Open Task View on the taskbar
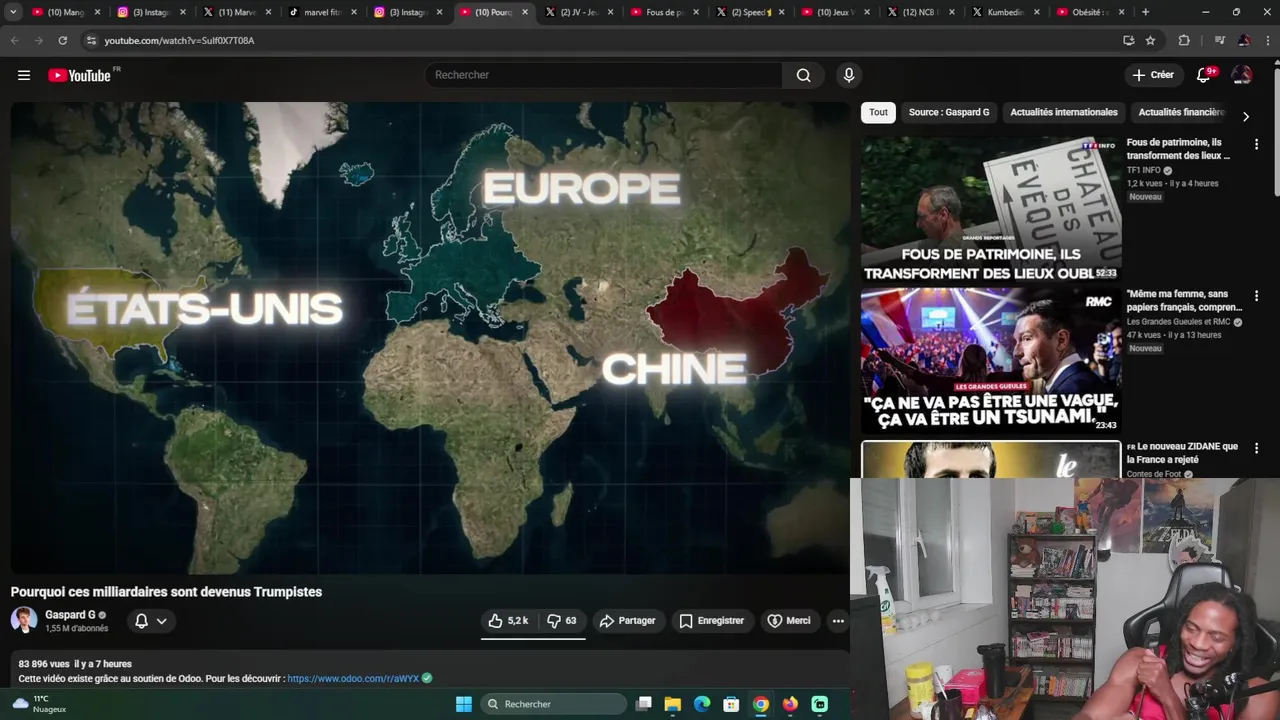The height and width of the screenshot is (720, 1280). (x=644, y=704)
